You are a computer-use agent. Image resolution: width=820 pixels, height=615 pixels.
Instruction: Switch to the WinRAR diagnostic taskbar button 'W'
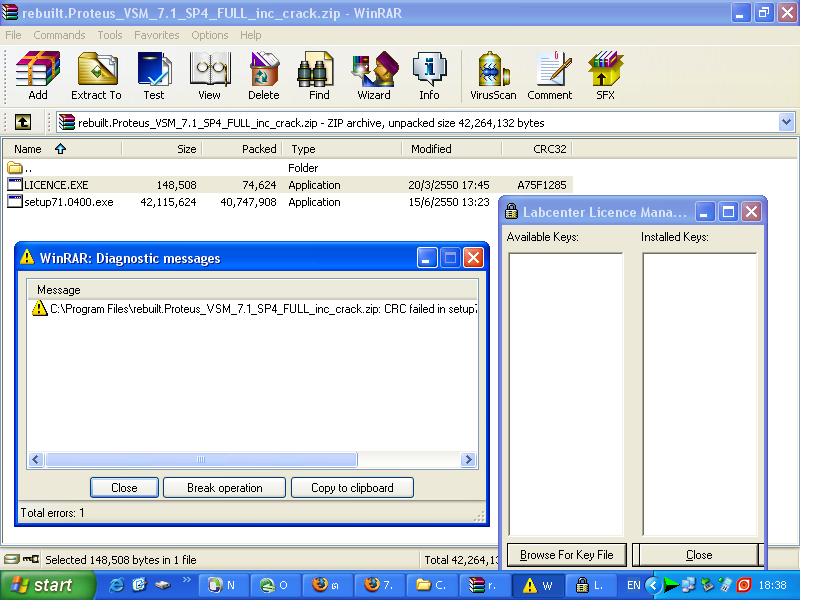point(539,585)
